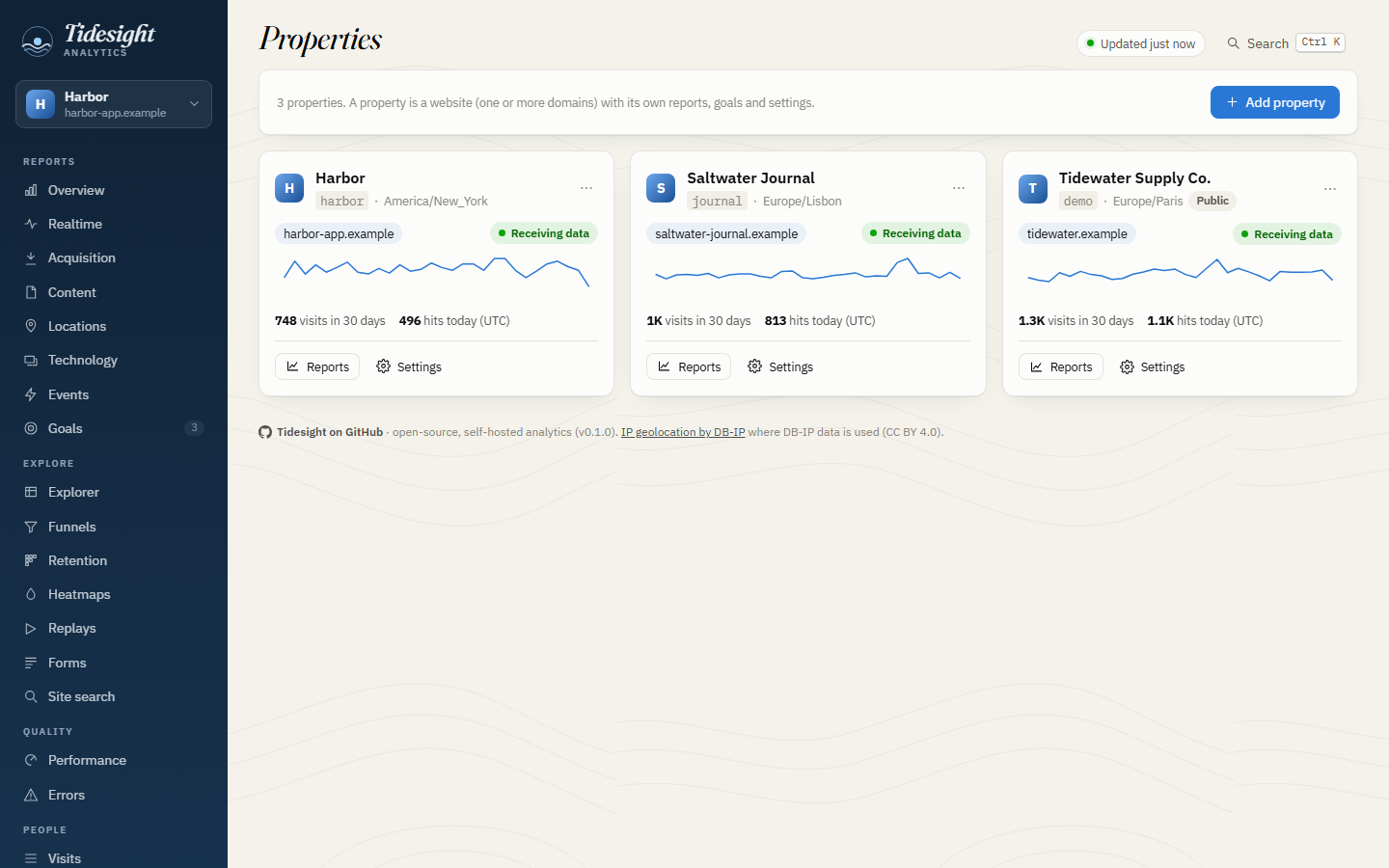
Task: Click the Tidesight Analytics logo
Action: click(89, 40)
